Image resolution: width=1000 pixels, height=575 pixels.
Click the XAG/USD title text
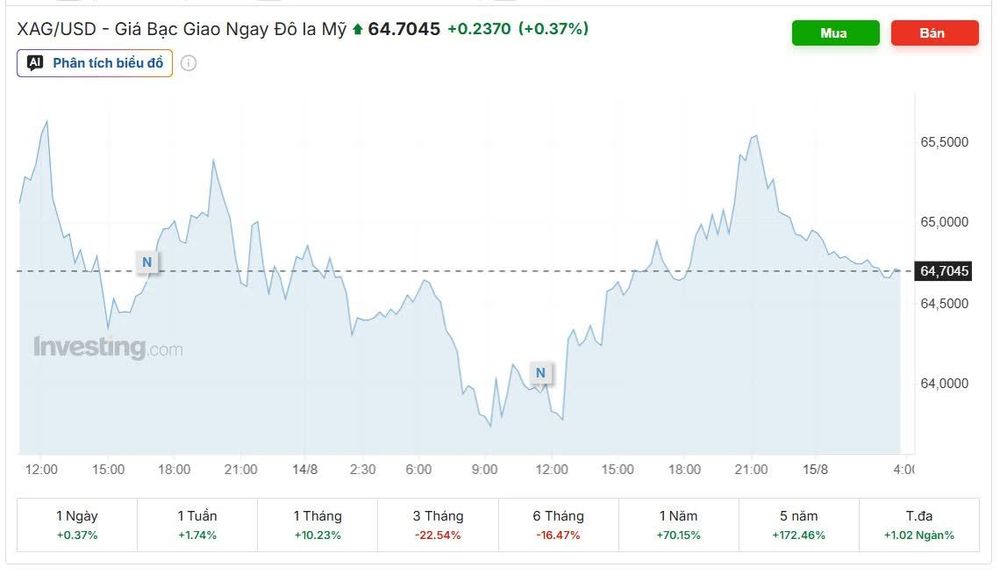(56, 29)
